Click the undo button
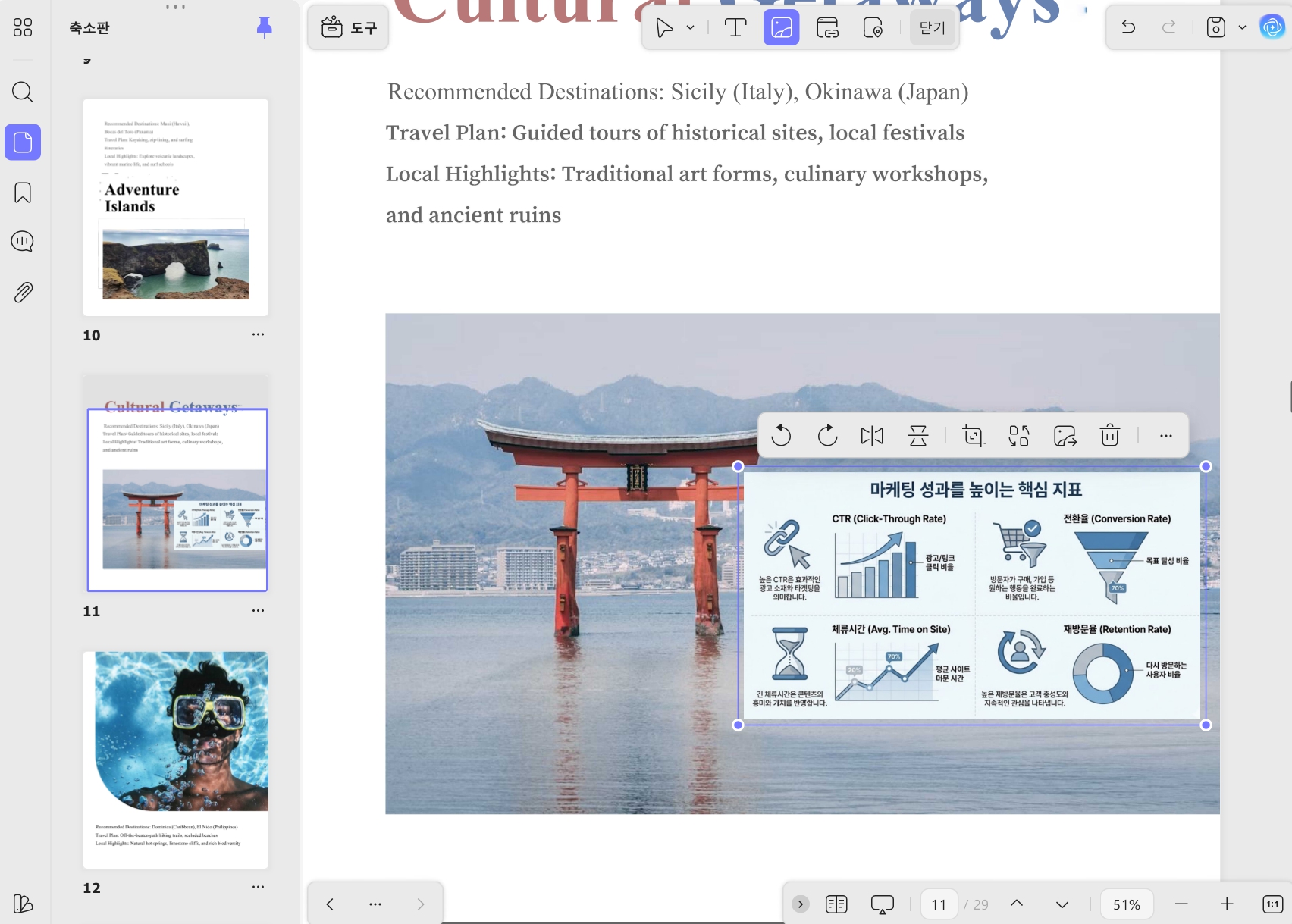1292x924 pixels. (x=1128, y=27)
